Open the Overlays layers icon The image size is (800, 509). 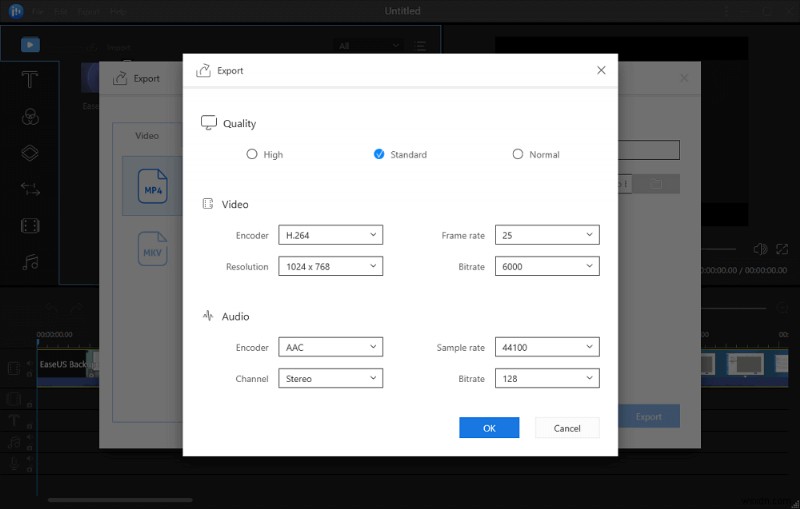pyautogui.click(x=30, y=152)
